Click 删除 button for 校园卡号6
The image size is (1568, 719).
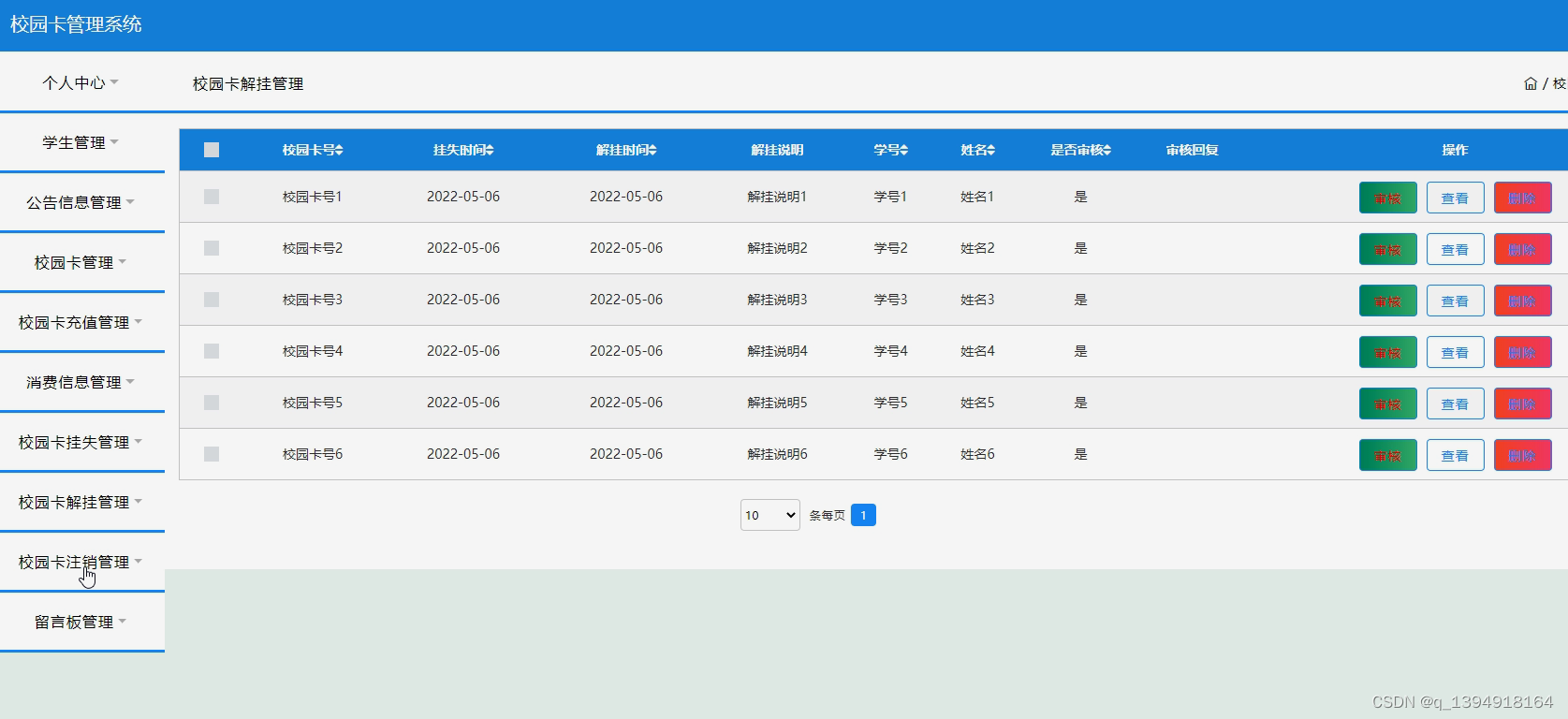[x=1522, y=455]
